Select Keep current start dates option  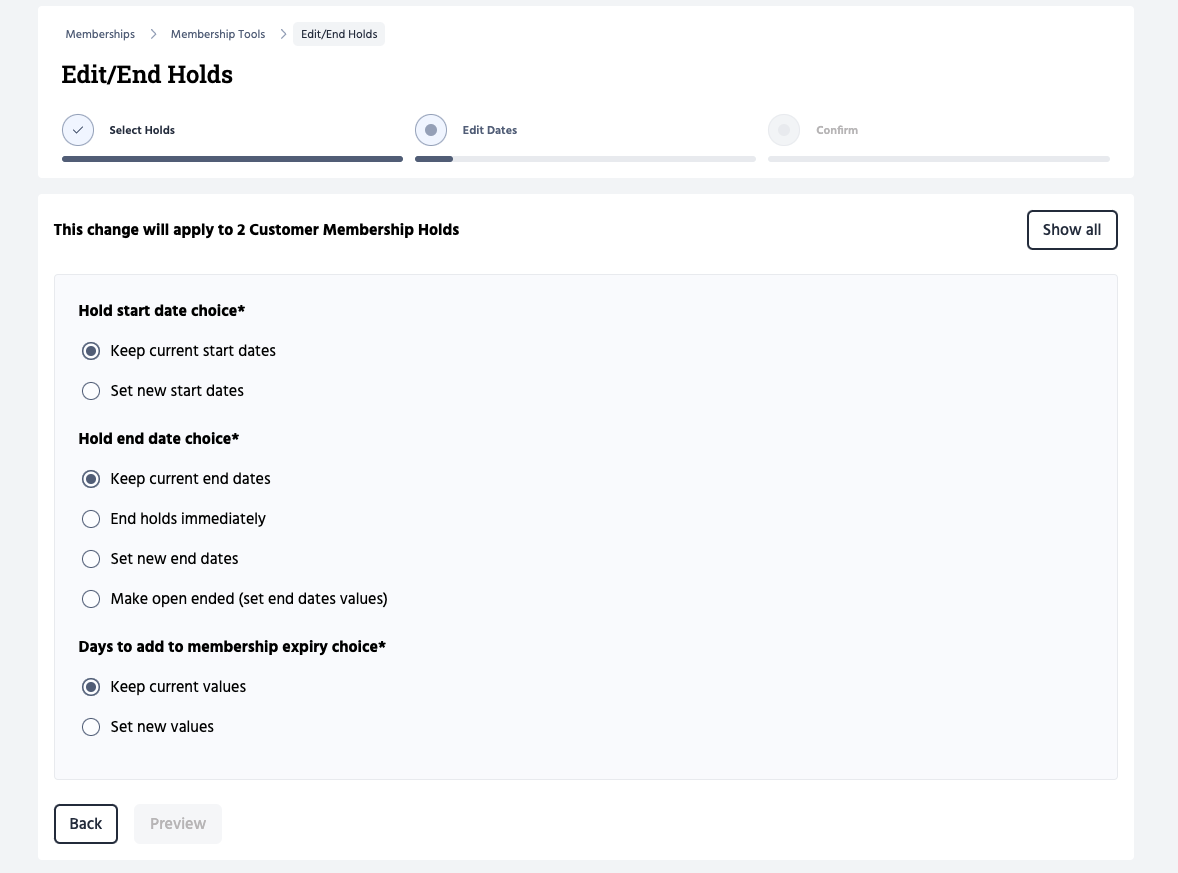[x=91, y=351]
